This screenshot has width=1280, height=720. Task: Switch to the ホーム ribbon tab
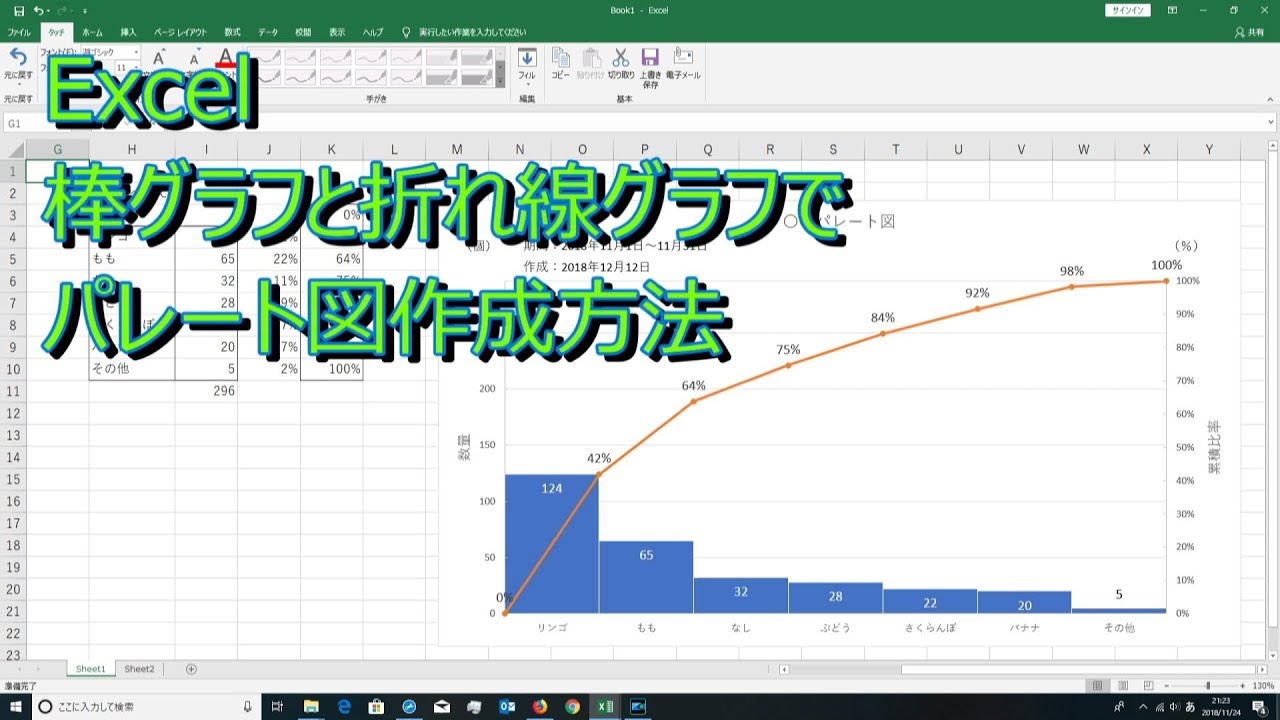[x=92, y=32]
